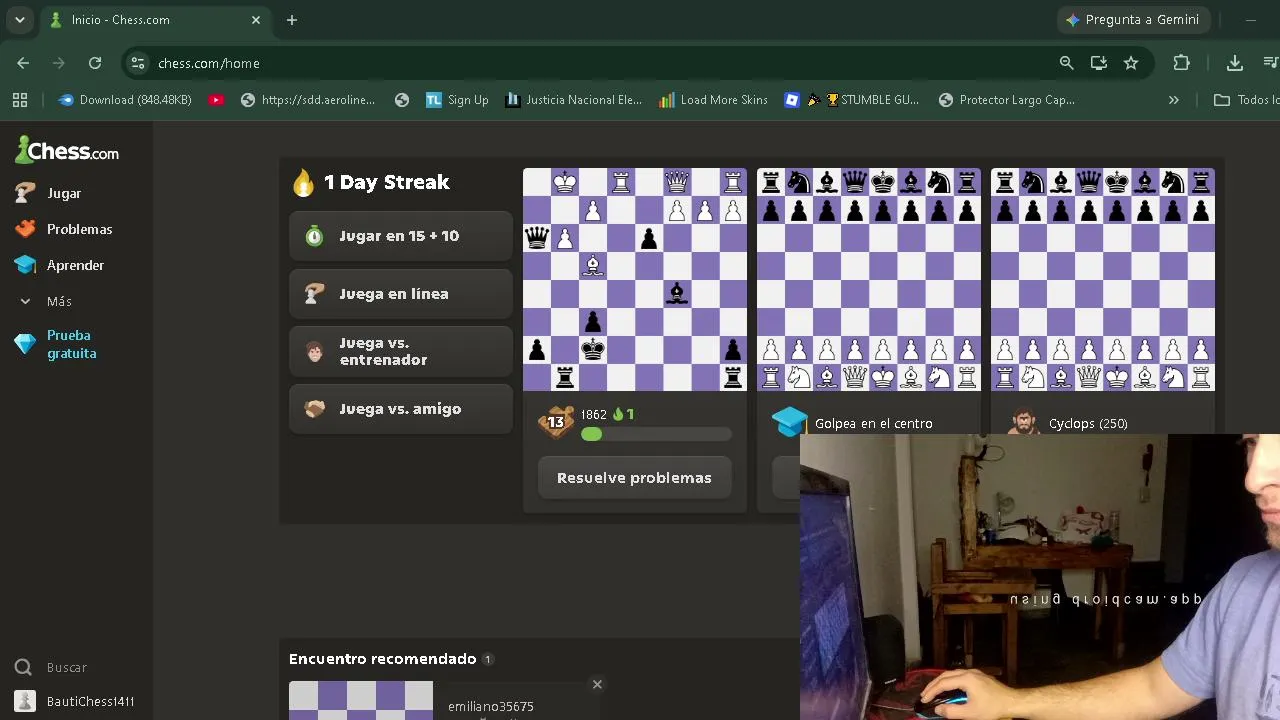1280x720 pixels.
Task: Open Jugar in the sidebar
Action: [x=64, y=193]
